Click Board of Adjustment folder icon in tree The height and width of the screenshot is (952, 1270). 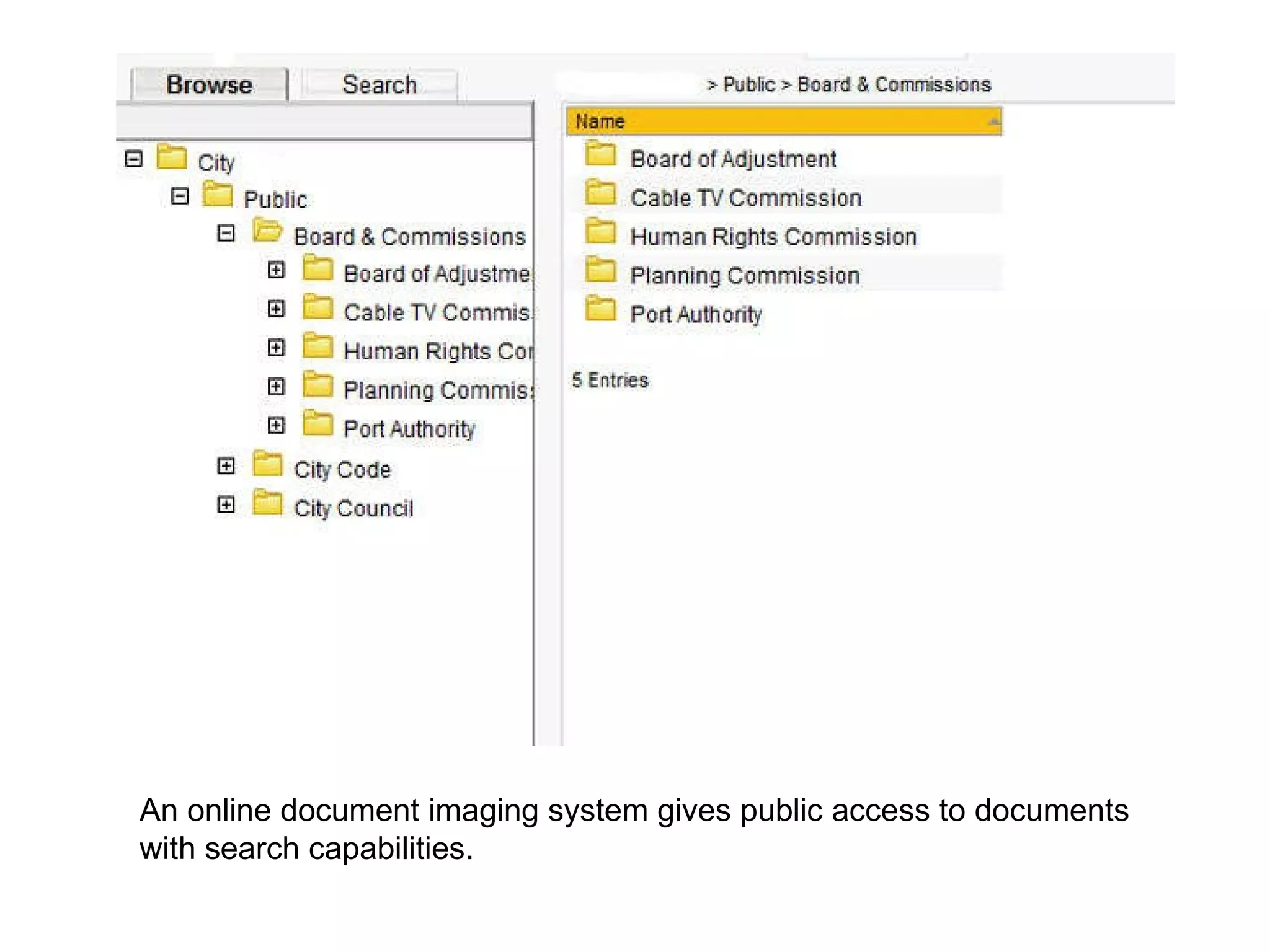(x=318, y=268)
